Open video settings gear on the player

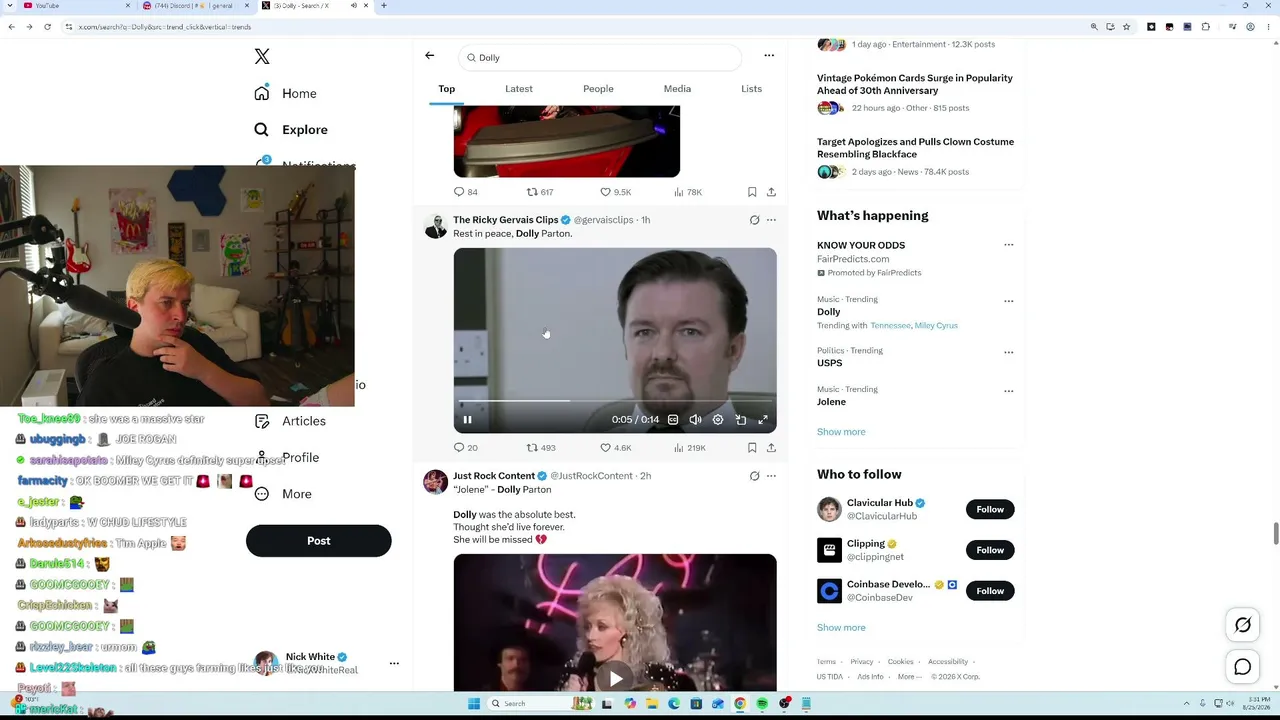[718, 420]
